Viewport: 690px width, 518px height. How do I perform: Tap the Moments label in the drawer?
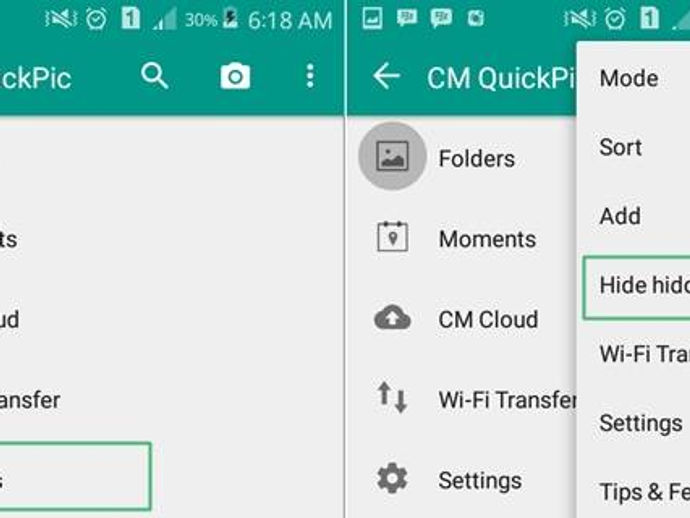[x=488, y=239]
